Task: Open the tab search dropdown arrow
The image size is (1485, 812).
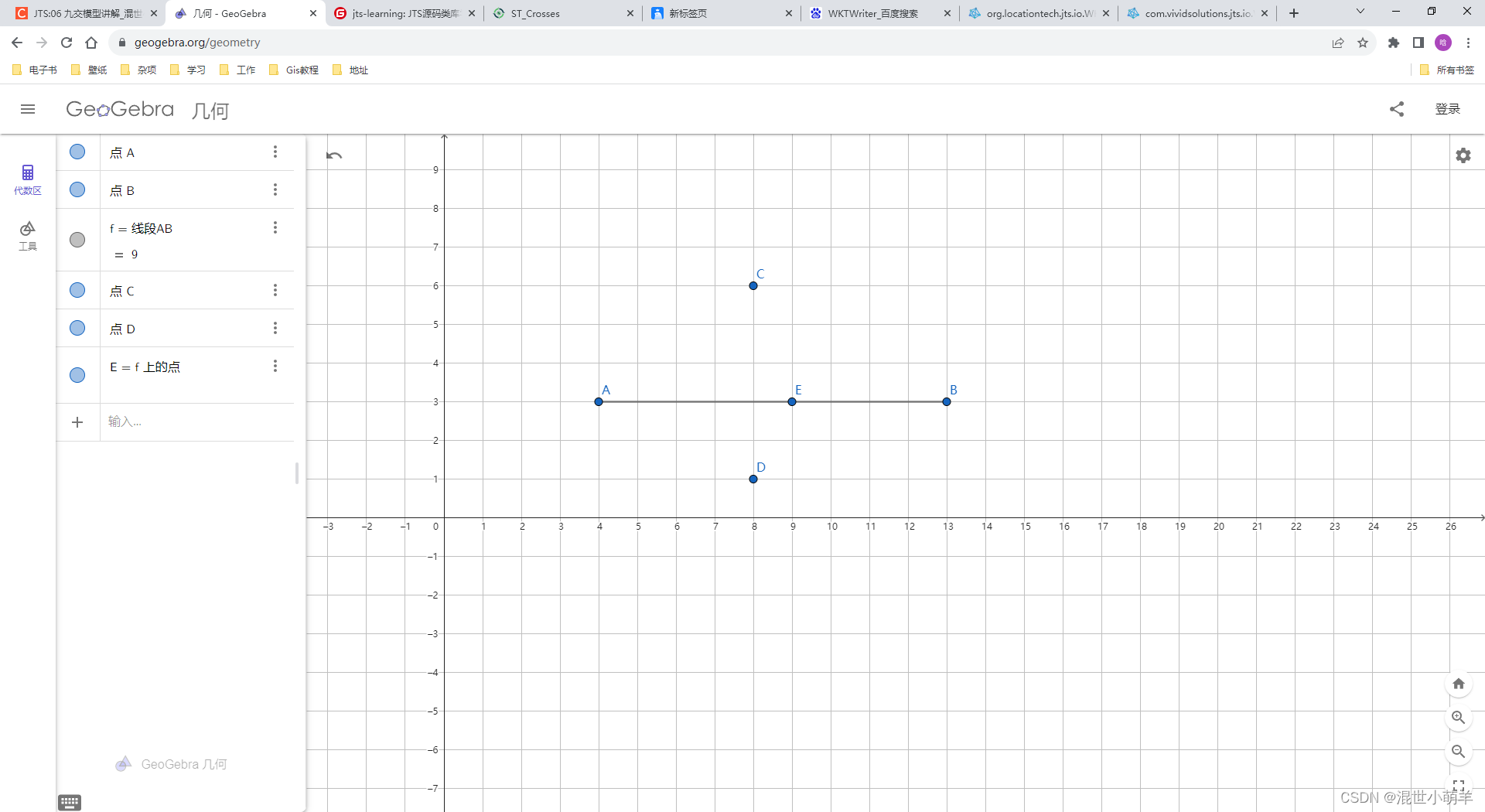Action: pos(1360,12)
